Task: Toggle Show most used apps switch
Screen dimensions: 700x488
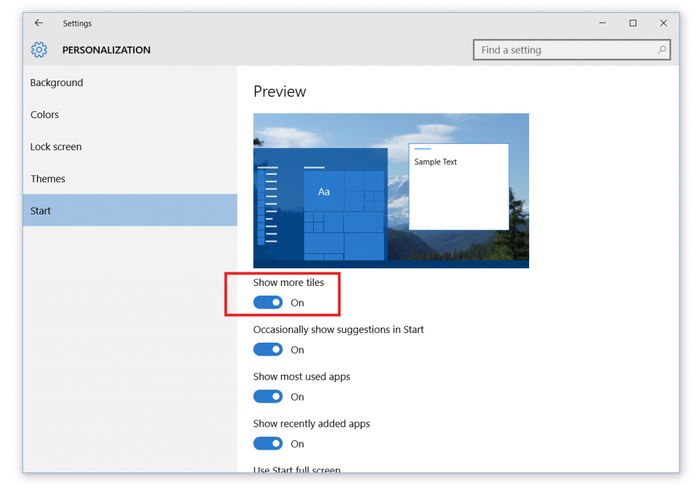Action: tap(268, 396)
